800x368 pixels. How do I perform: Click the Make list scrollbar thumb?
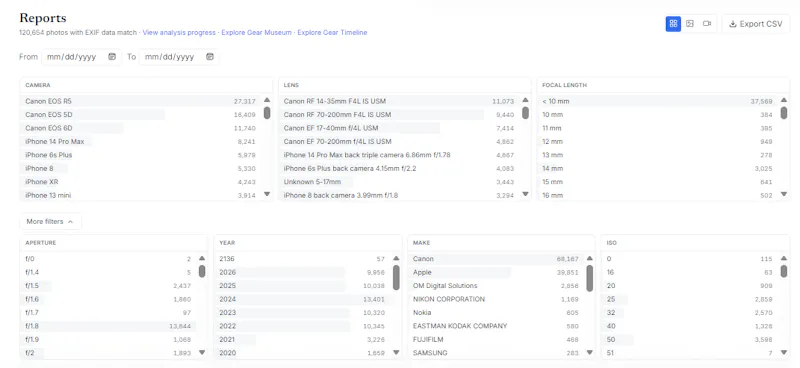(590, 278)
